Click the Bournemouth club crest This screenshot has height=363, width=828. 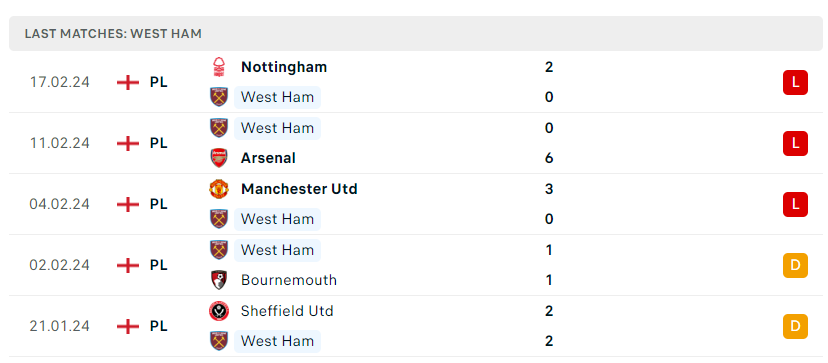click(219, 280)
